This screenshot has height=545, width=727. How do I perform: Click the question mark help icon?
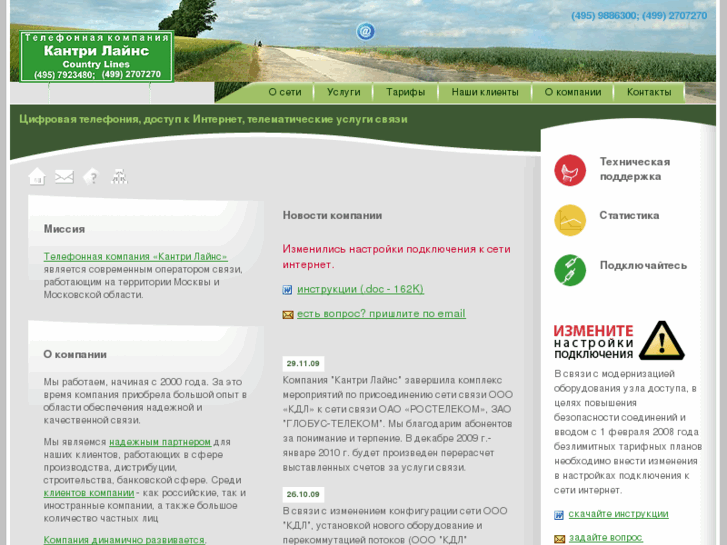tap(92, 177)
